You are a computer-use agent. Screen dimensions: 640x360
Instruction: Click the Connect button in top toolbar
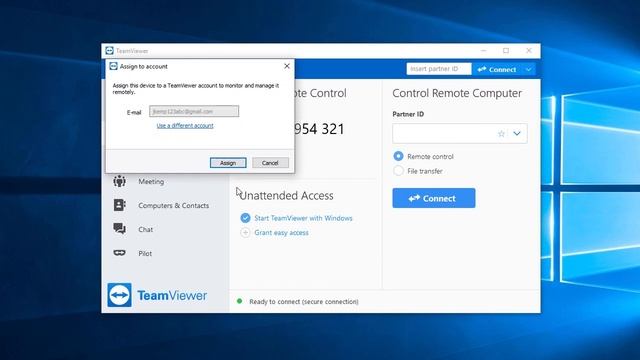(497, 69)
